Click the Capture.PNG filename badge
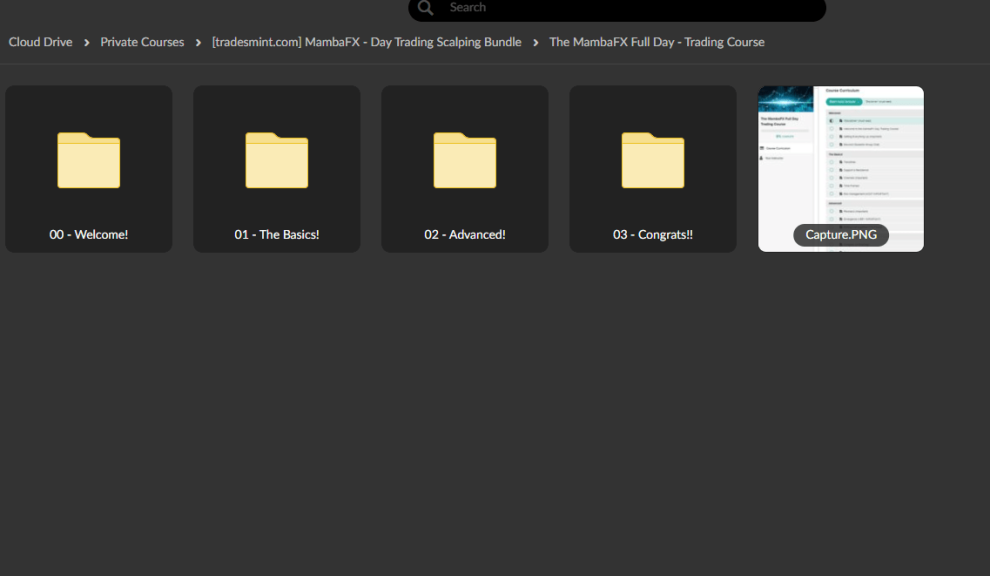990x576 pixels. (841, 235)
